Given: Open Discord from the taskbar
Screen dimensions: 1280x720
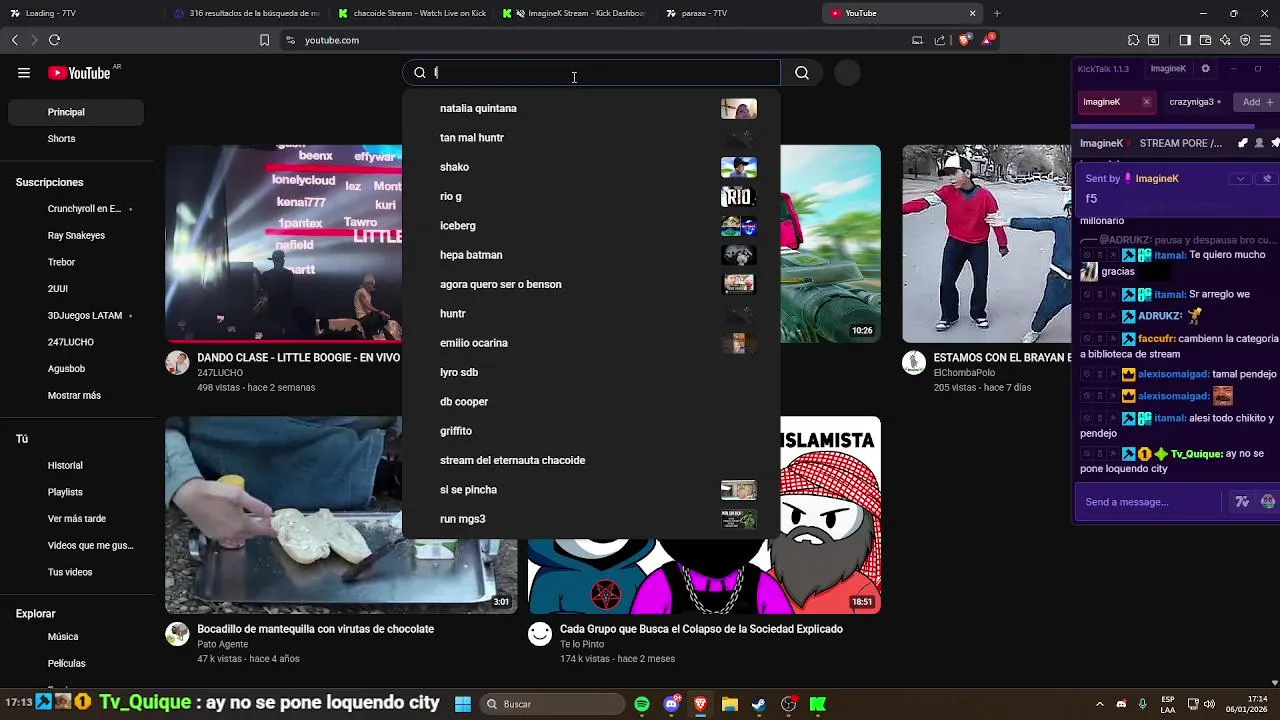Looking at the screenshot, I should 672,704.
